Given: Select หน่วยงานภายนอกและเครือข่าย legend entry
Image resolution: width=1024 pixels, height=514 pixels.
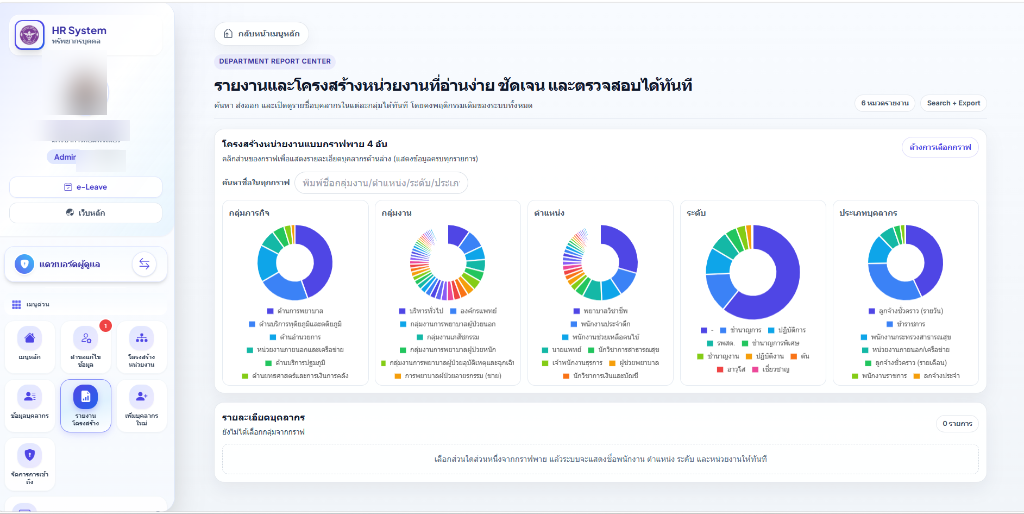Looking at the screenshot, I should pos(295,349).
